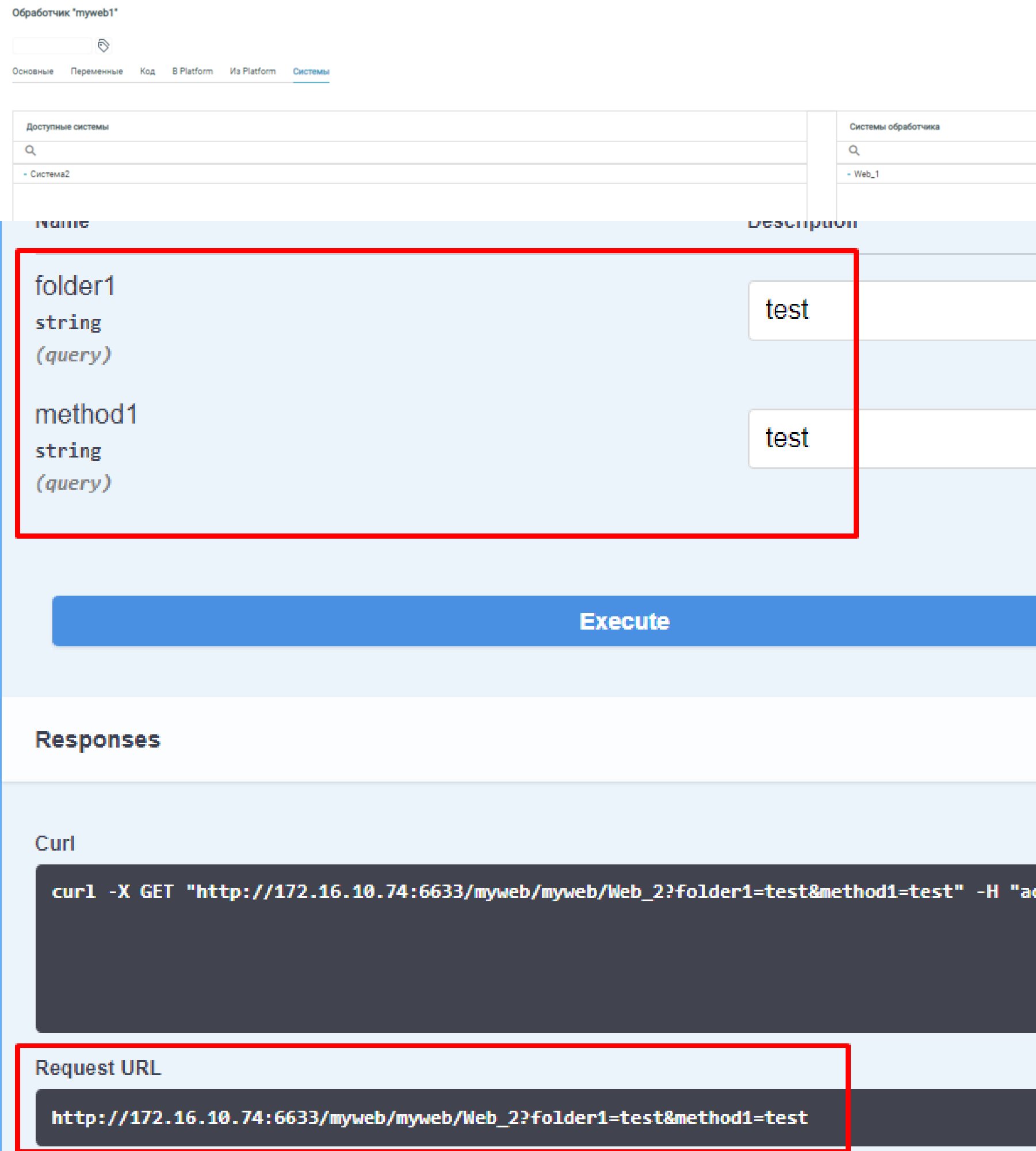Viewport: 1036px width, 1151px height.
Task: Click the Доступные системы panel header
Action: [67, 127]
